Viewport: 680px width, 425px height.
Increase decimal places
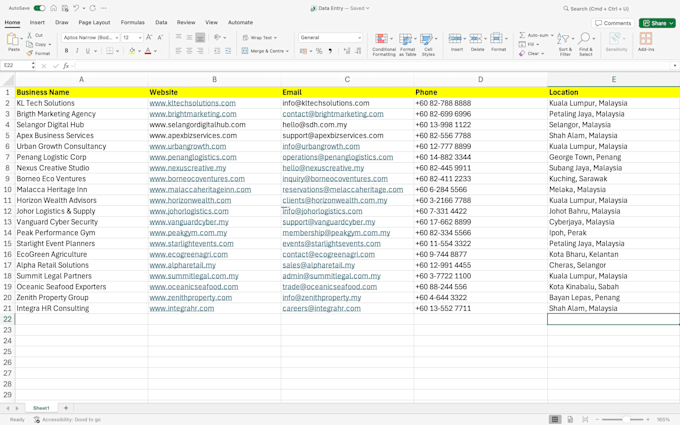[x=347, y=51]
